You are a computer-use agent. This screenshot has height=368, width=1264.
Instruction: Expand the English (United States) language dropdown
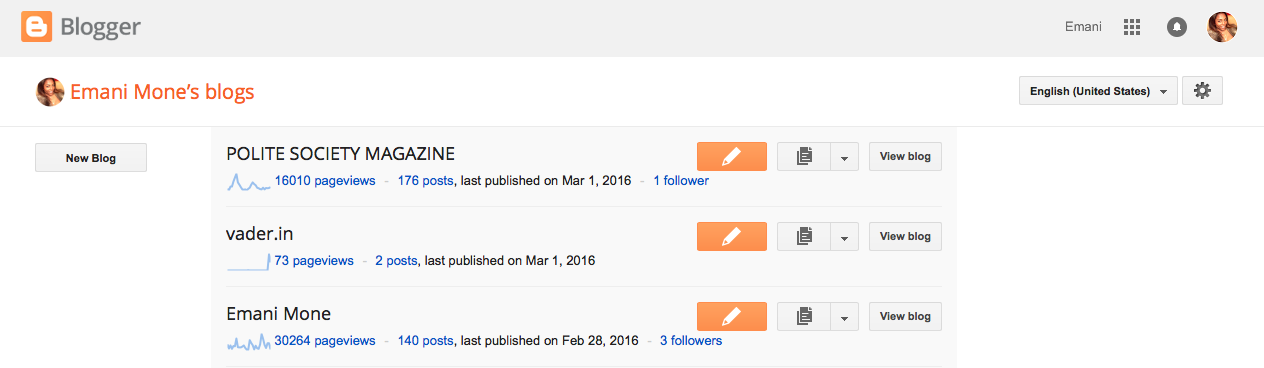pyautogui.click(x=1098, y=91)
